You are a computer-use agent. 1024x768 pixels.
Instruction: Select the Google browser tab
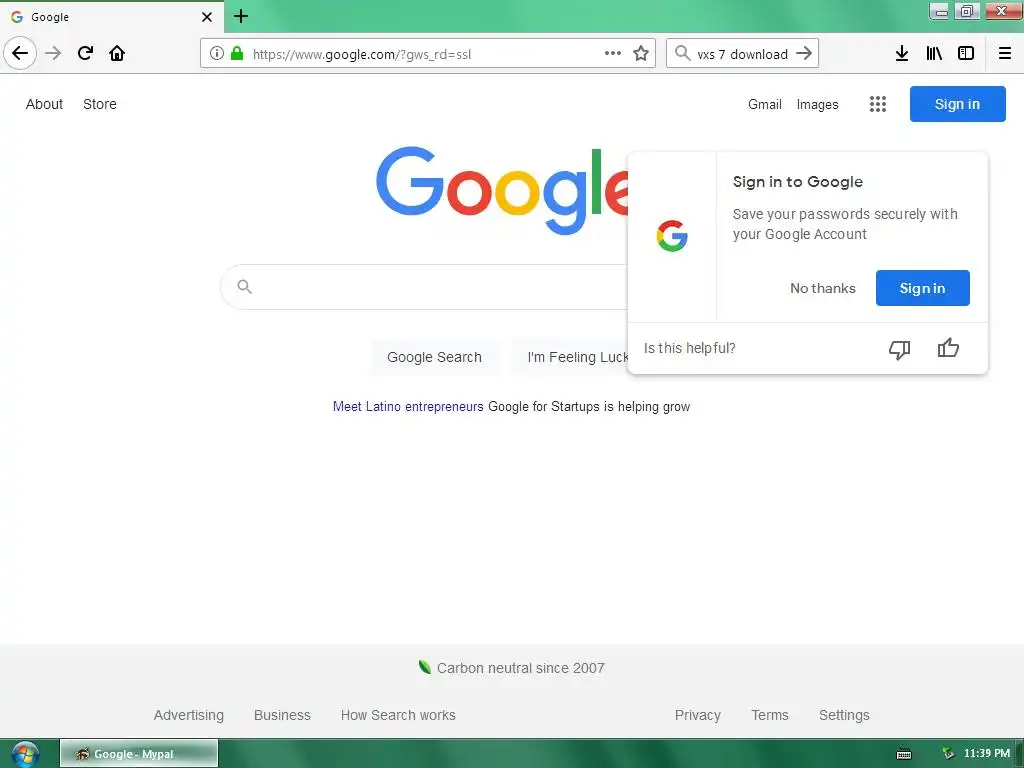[x=112, y=17]
